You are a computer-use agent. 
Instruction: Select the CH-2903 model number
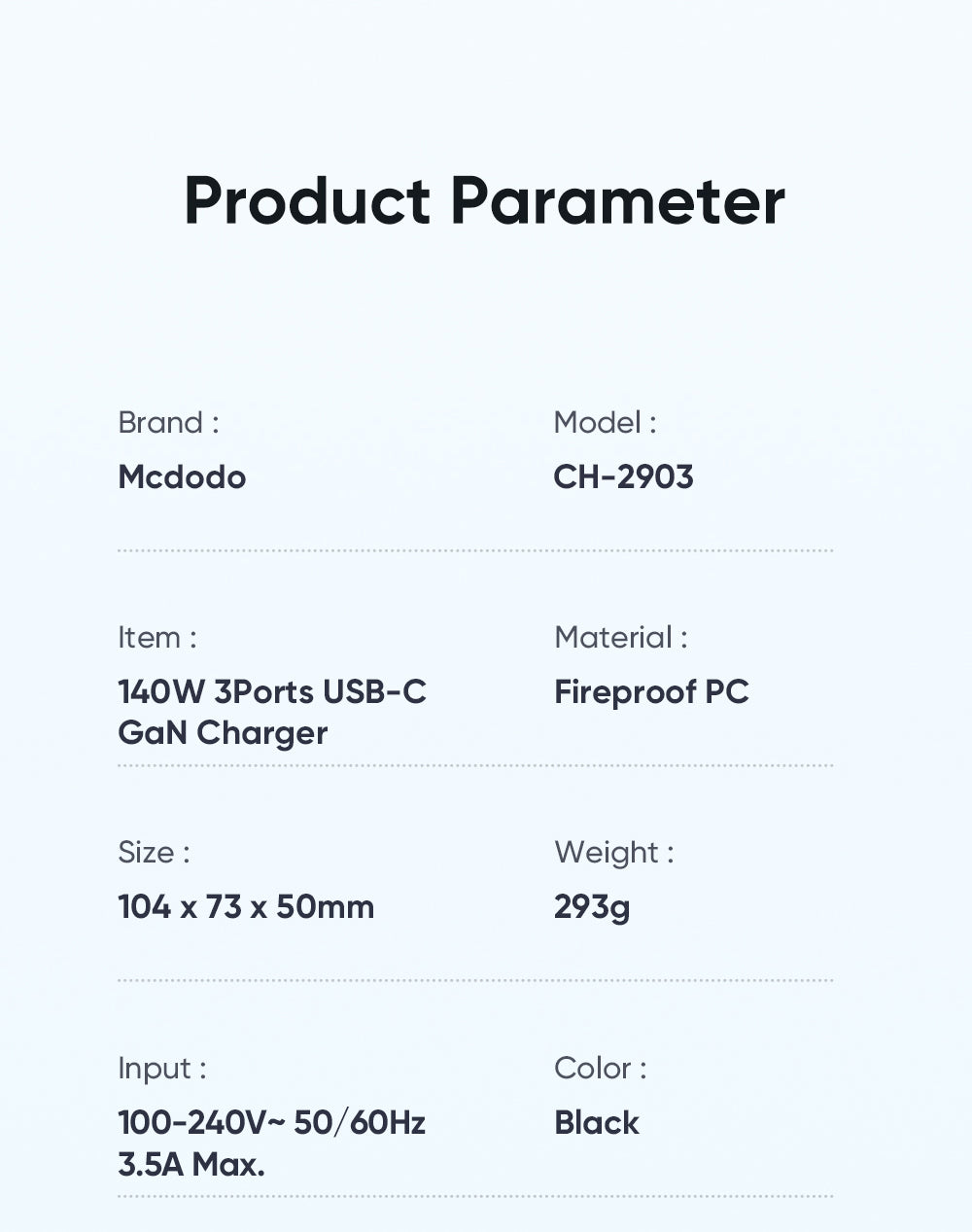[623, 477]
